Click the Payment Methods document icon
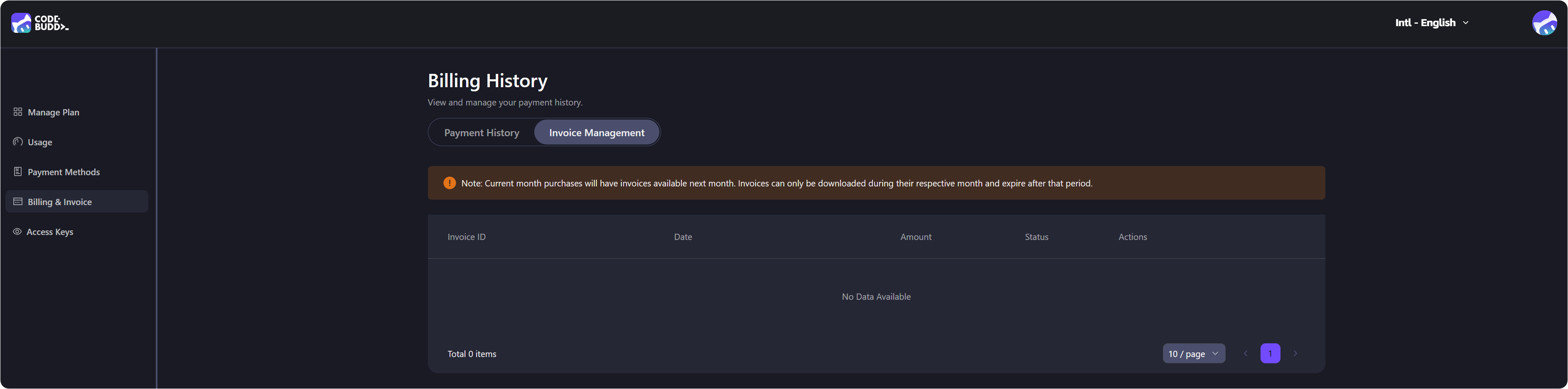 point(17,171)
